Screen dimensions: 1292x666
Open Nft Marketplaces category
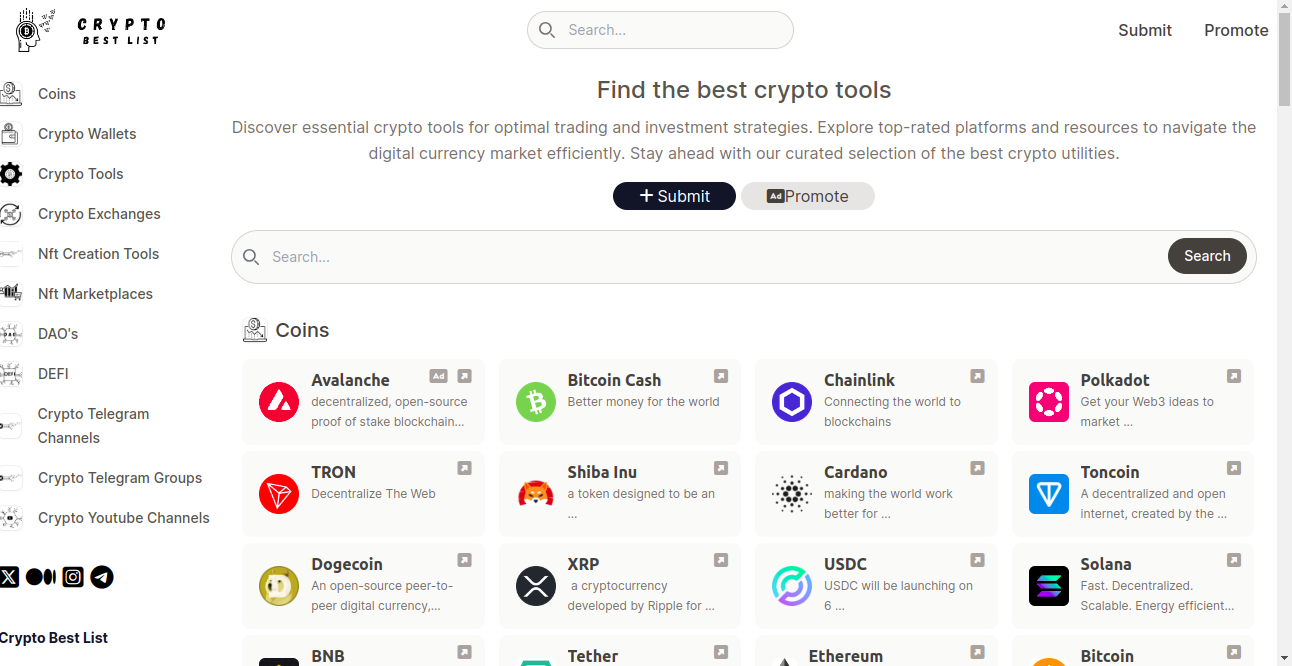95,294
